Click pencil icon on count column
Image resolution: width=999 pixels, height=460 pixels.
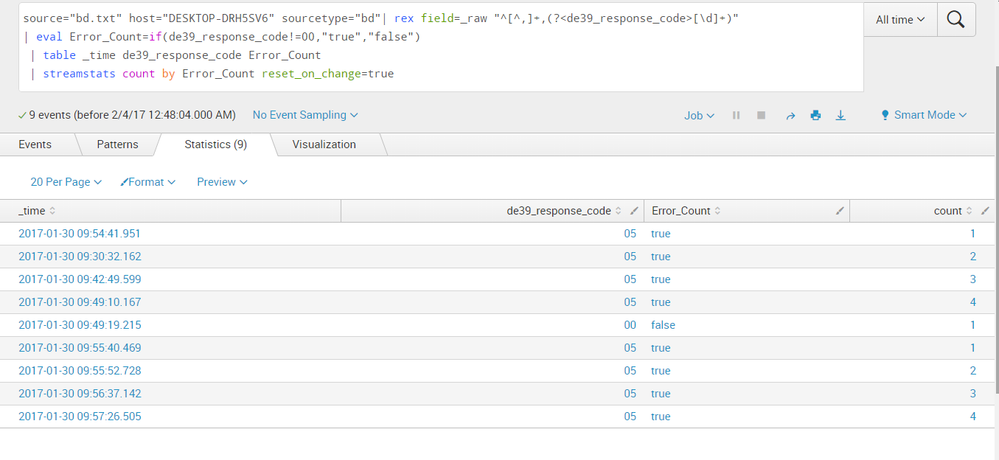(985, 211)
